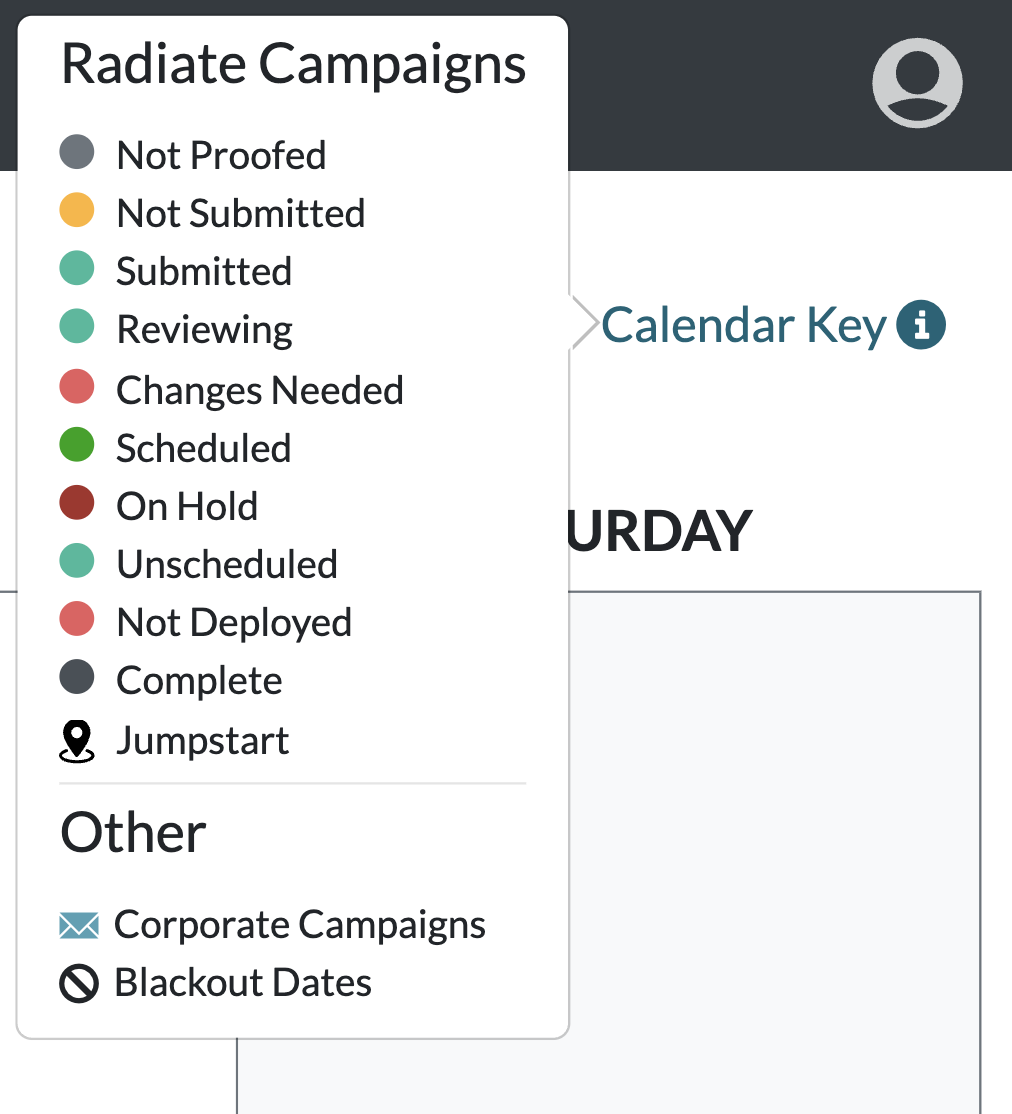Click the bright green Scheduled dot
The width and height of the screenshot is (1012, 1114).
(x=77, y=445)
